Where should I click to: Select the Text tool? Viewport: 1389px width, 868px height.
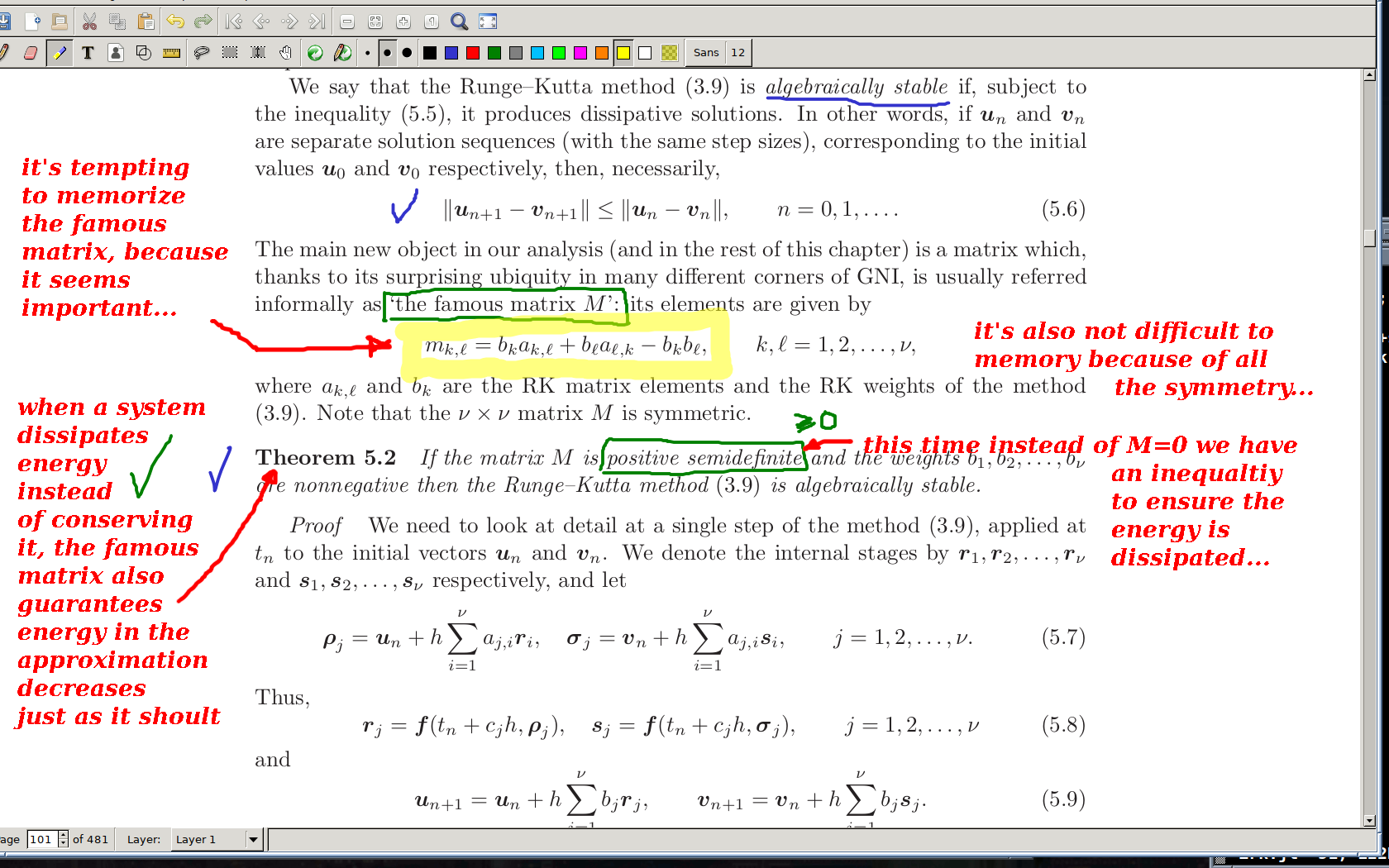tap(88, 53)
